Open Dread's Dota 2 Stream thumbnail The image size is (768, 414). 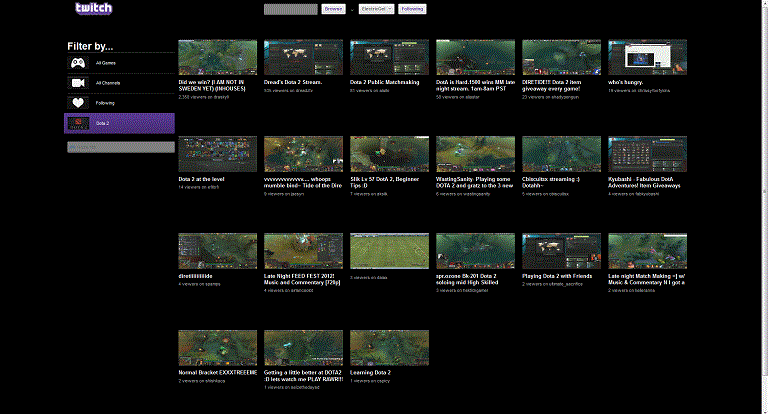click(303, 57)
